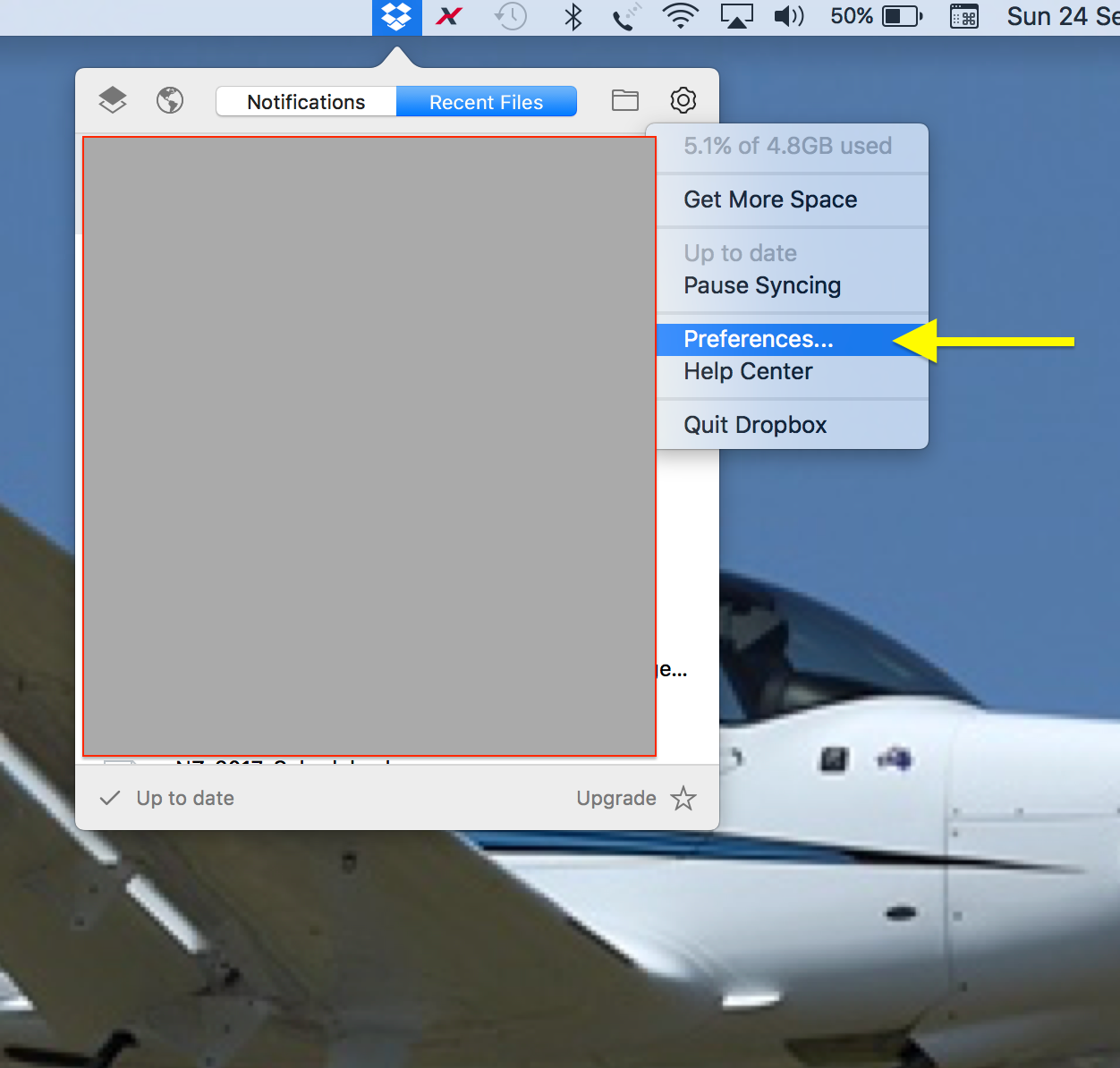Click the date and time in menu bar
Viewport: 1120px width, 1068px height.
tap(1063, 16)
